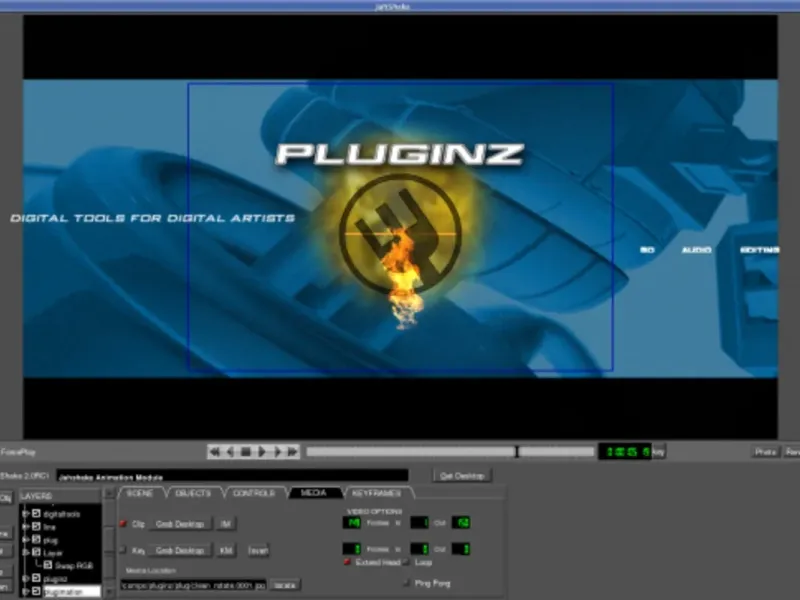800x600 pixels.
Task: Play the animation with the play arrow
Action: coord(262,452)
